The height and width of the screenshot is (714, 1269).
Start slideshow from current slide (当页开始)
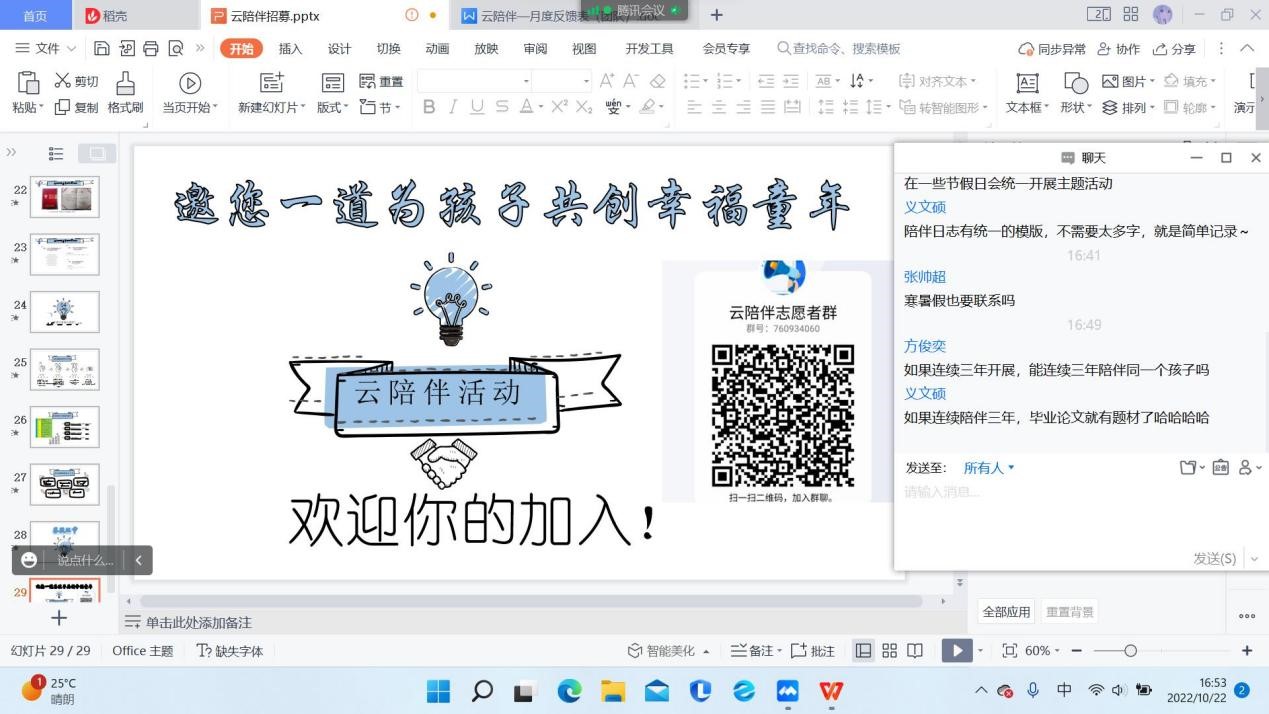190,84
